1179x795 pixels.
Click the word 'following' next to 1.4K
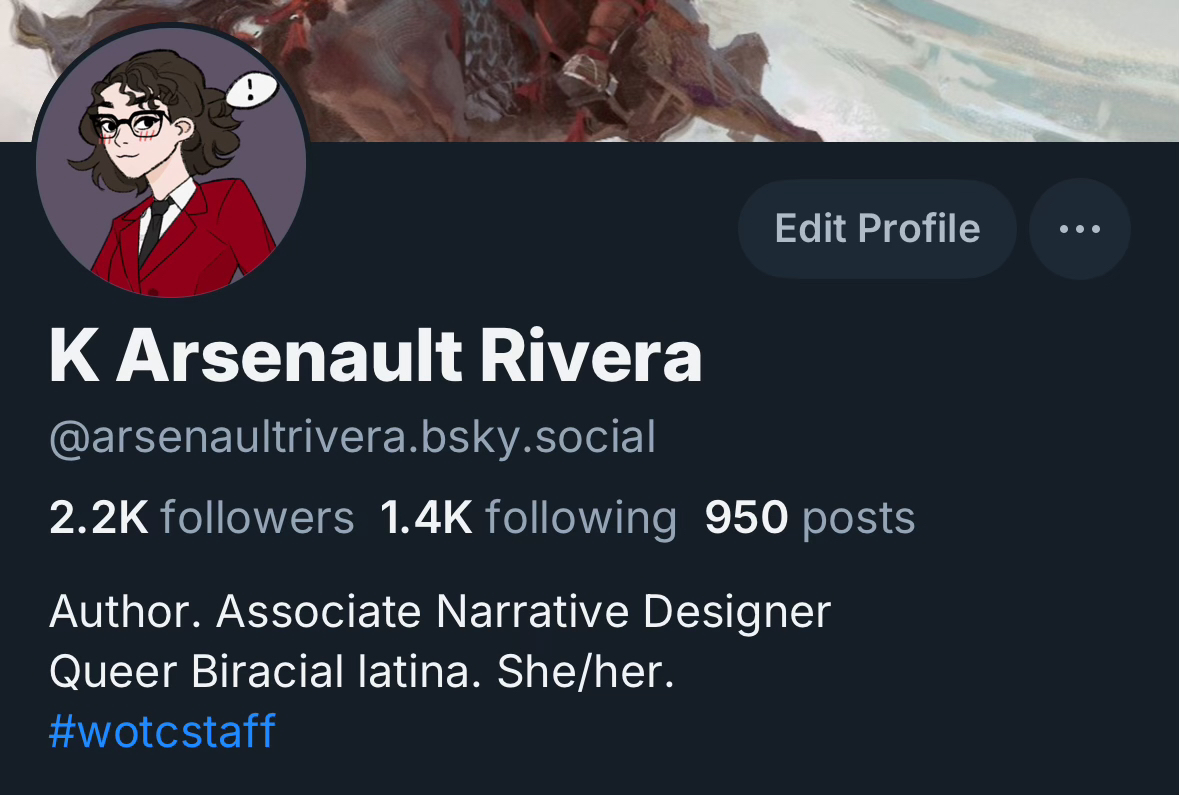coord(580,519)
